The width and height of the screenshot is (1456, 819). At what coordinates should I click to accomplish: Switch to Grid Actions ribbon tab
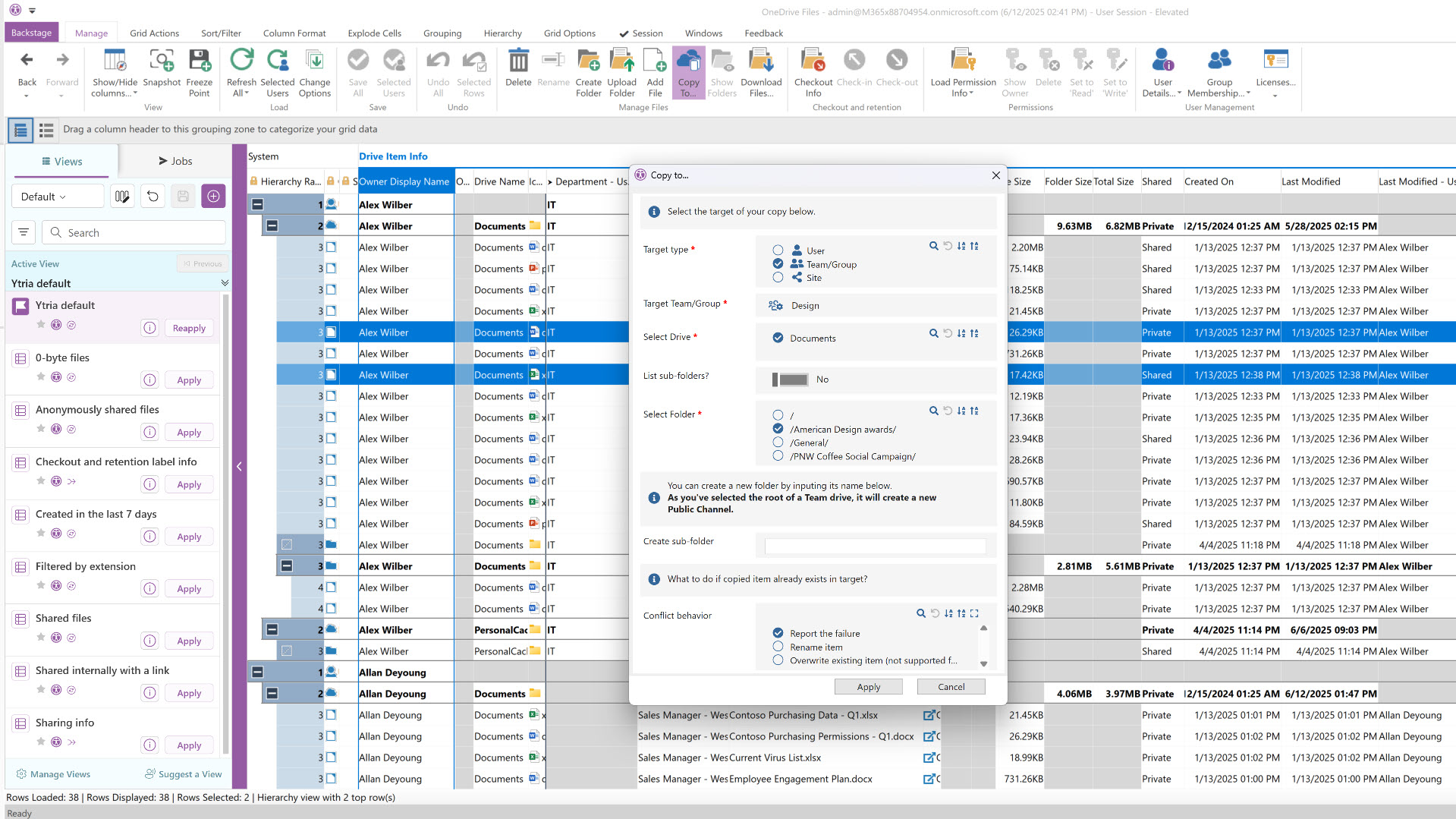click(x=154, y=33)
